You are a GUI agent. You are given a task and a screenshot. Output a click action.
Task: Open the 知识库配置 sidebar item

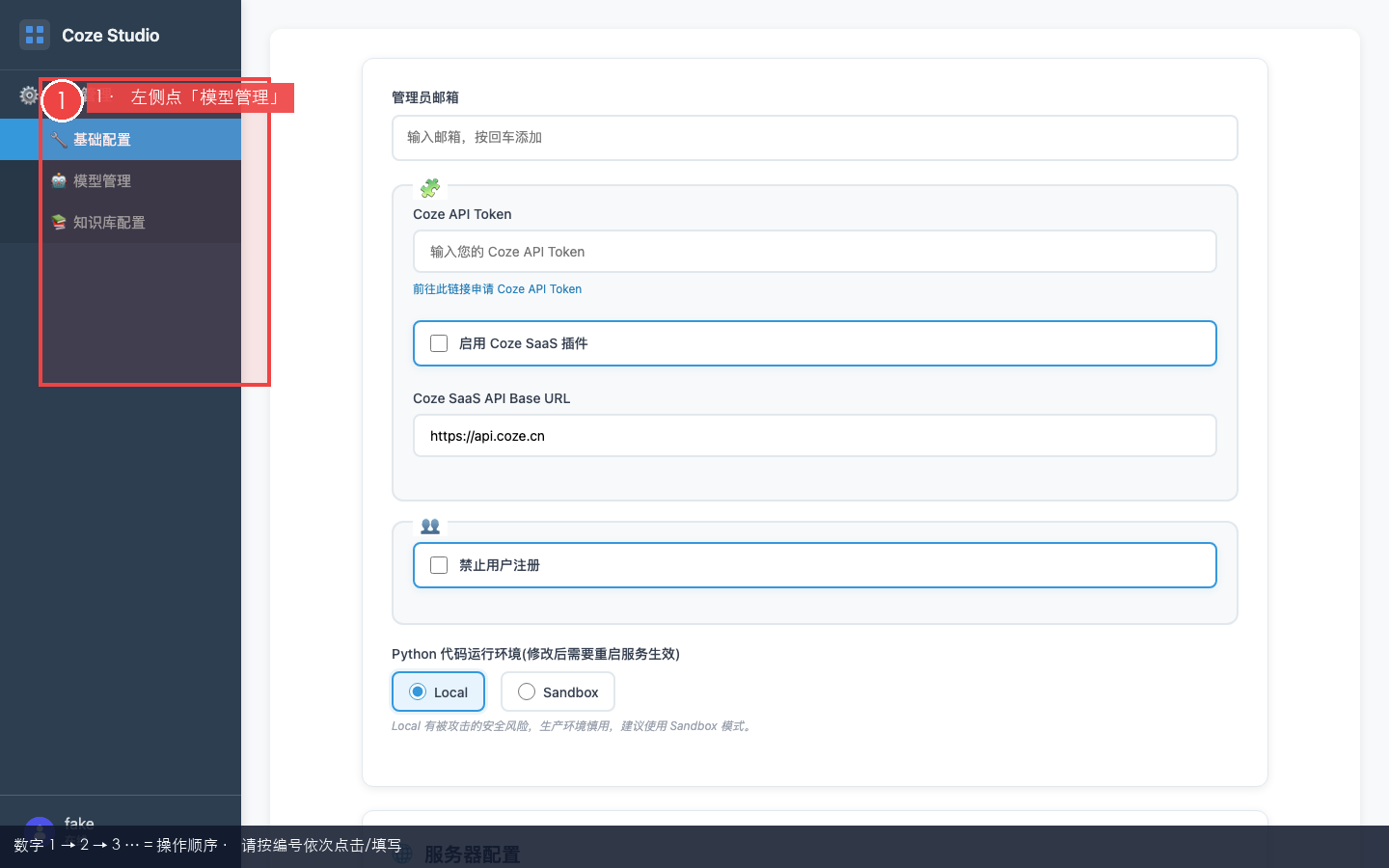(x=121, y=222)
